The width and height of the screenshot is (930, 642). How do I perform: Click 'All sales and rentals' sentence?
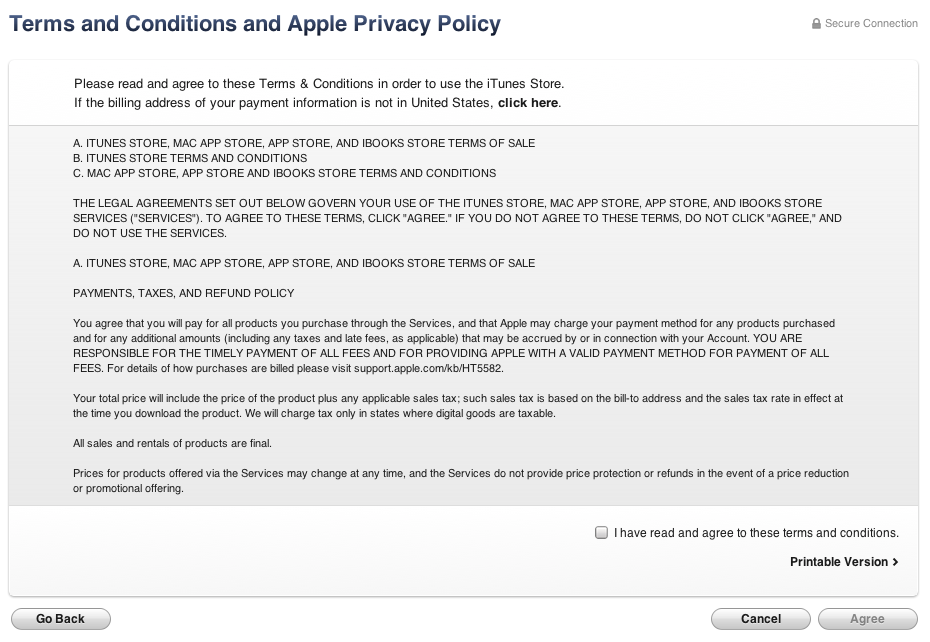coord(172,443)
